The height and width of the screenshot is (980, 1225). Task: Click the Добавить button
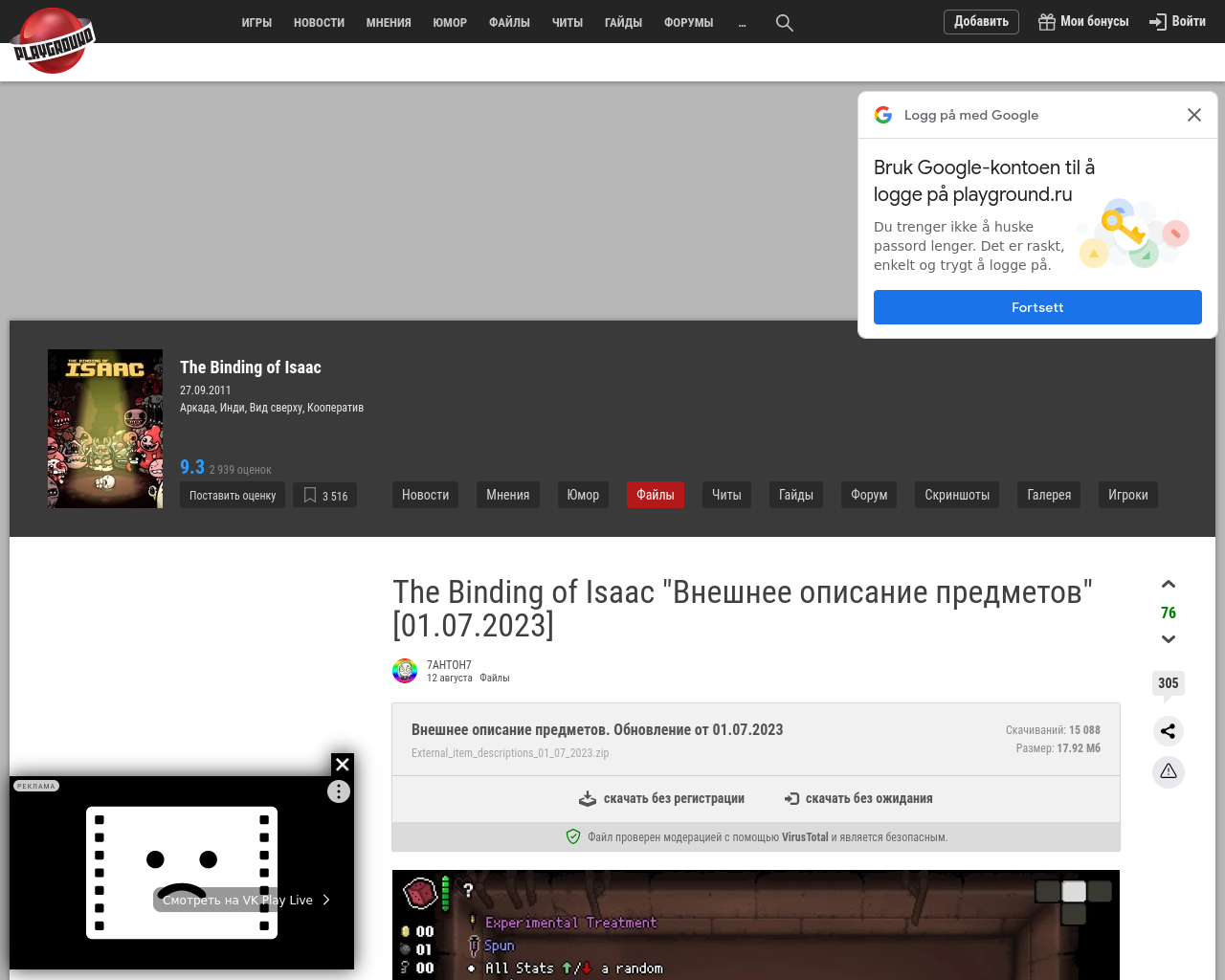pos(981,22)
